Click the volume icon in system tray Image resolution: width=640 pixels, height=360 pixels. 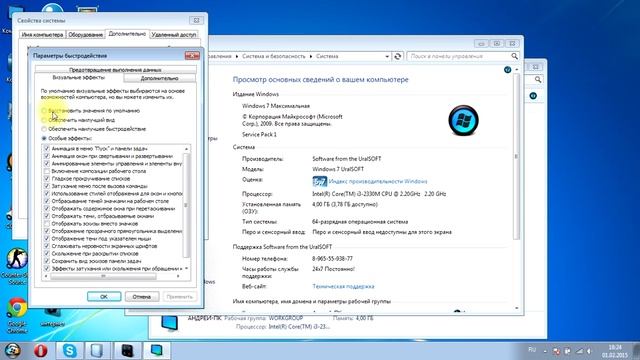(589, 351)
